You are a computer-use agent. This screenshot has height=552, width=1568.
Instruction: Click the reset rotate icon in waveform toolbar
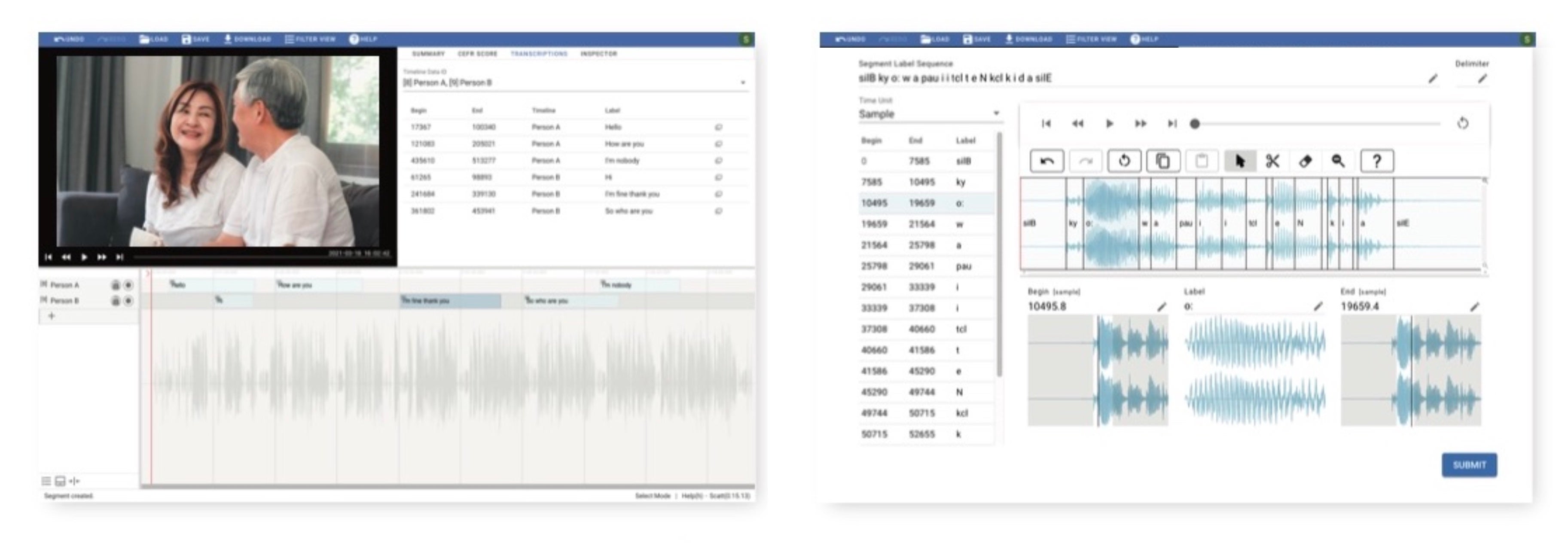1124,161
